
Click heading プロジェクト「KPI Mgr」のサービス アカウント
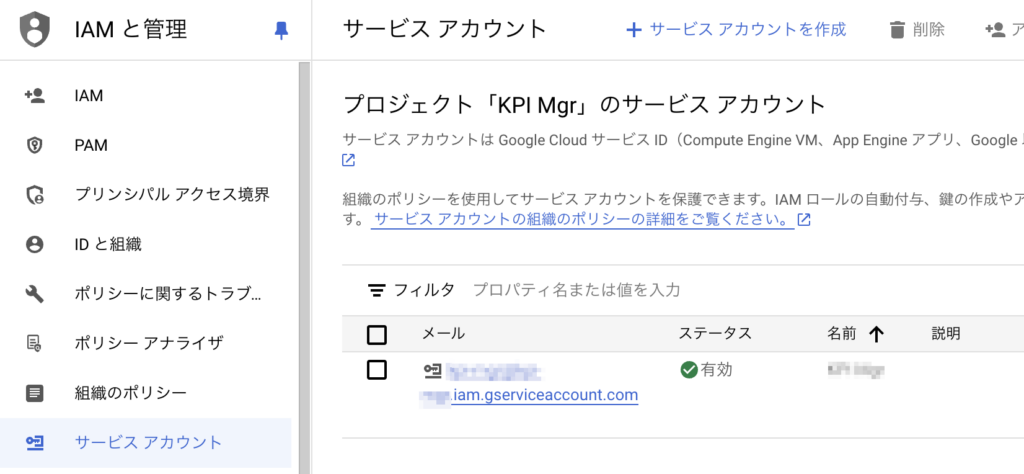(x=584, y=104)
